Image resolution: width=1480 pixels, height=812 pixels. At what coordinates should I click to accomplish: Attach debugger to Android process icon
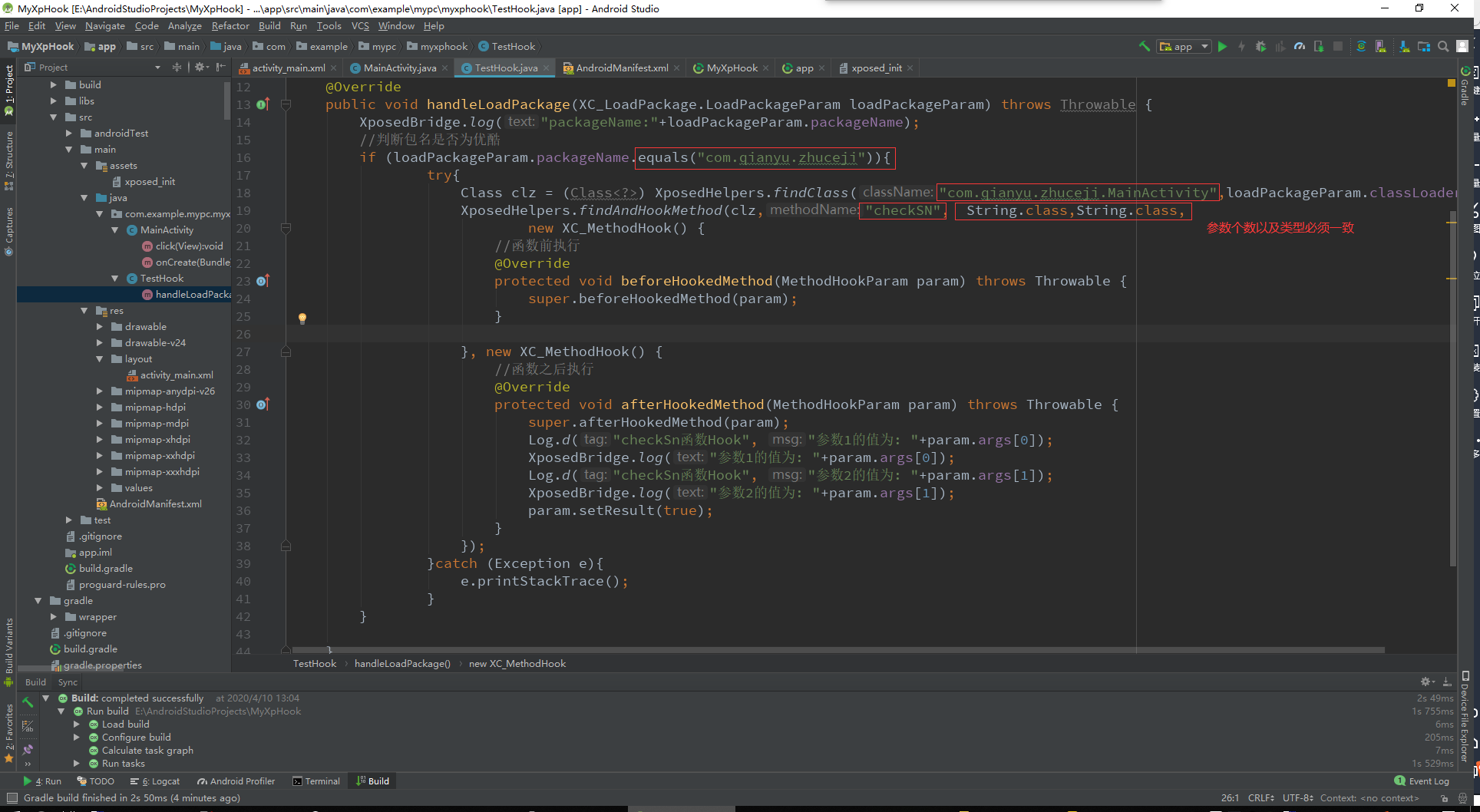click(x=1319, y=47)
